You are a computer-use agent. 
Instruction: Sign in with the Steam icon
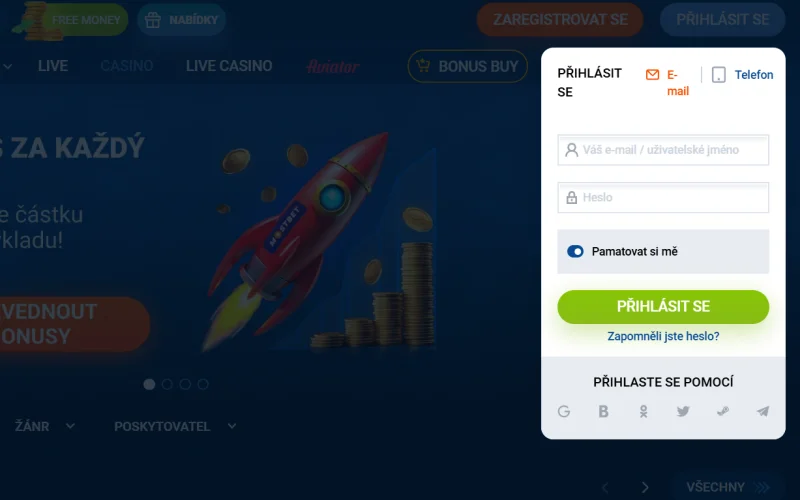click(x=723, y=411)
